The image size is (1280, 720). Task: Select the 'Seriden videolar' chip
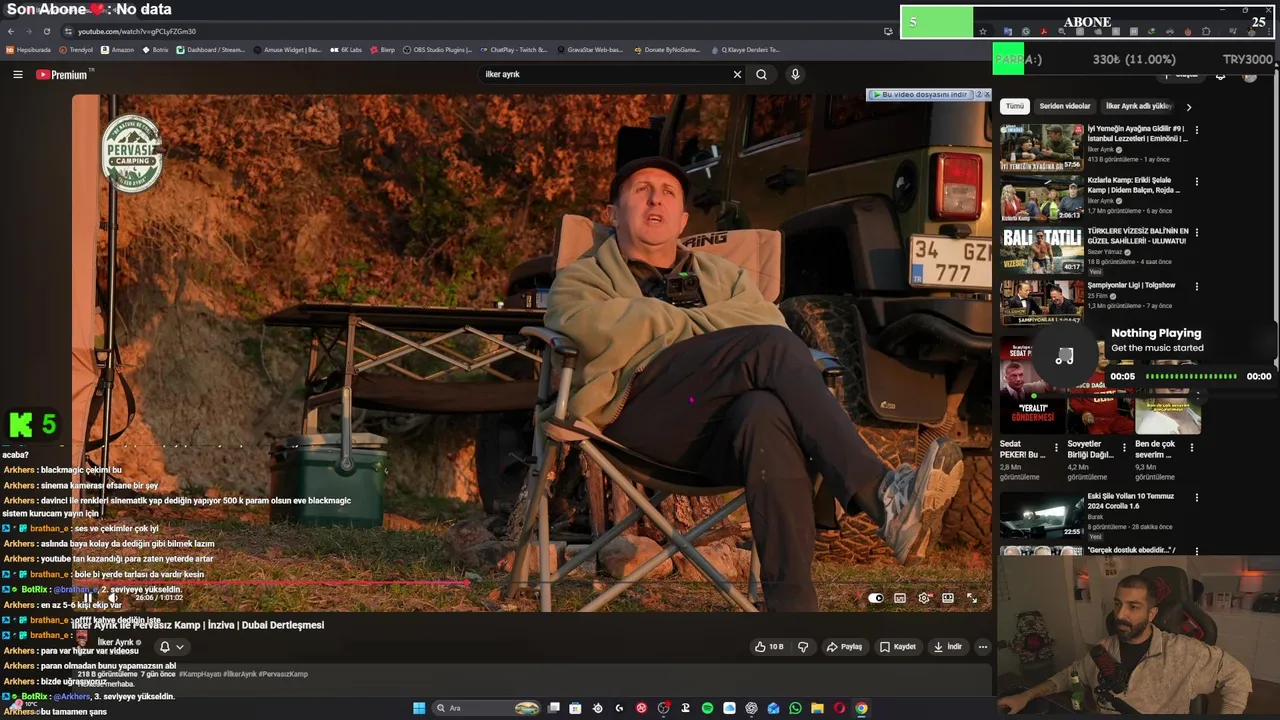[x=1065, y=106]
